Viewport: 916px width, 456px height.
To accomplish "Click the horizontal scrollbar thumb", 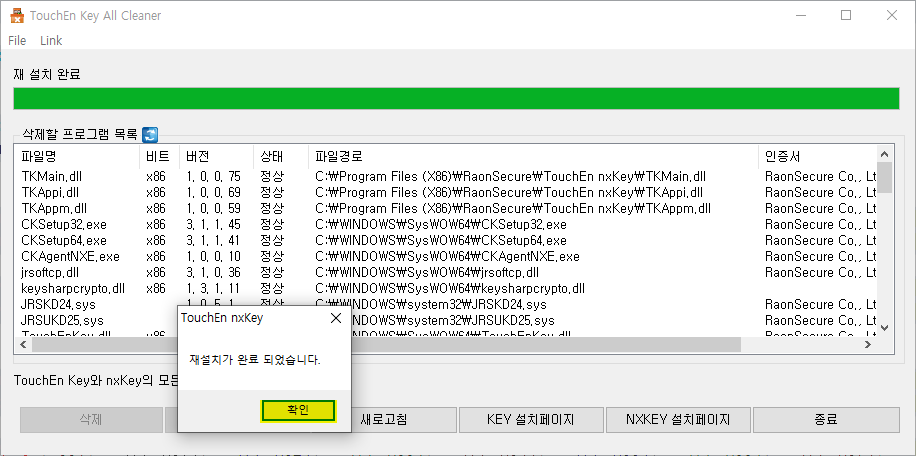I will point(386,345).
